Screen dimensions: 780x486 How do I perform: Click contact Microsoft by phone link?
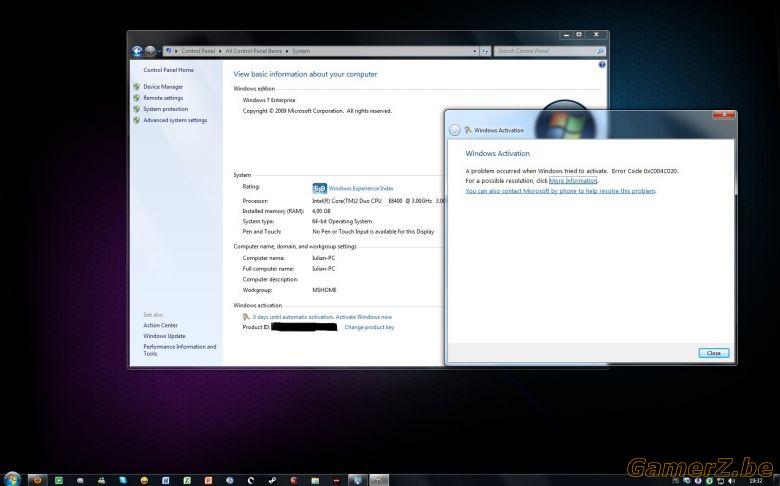tap(560, 191)
